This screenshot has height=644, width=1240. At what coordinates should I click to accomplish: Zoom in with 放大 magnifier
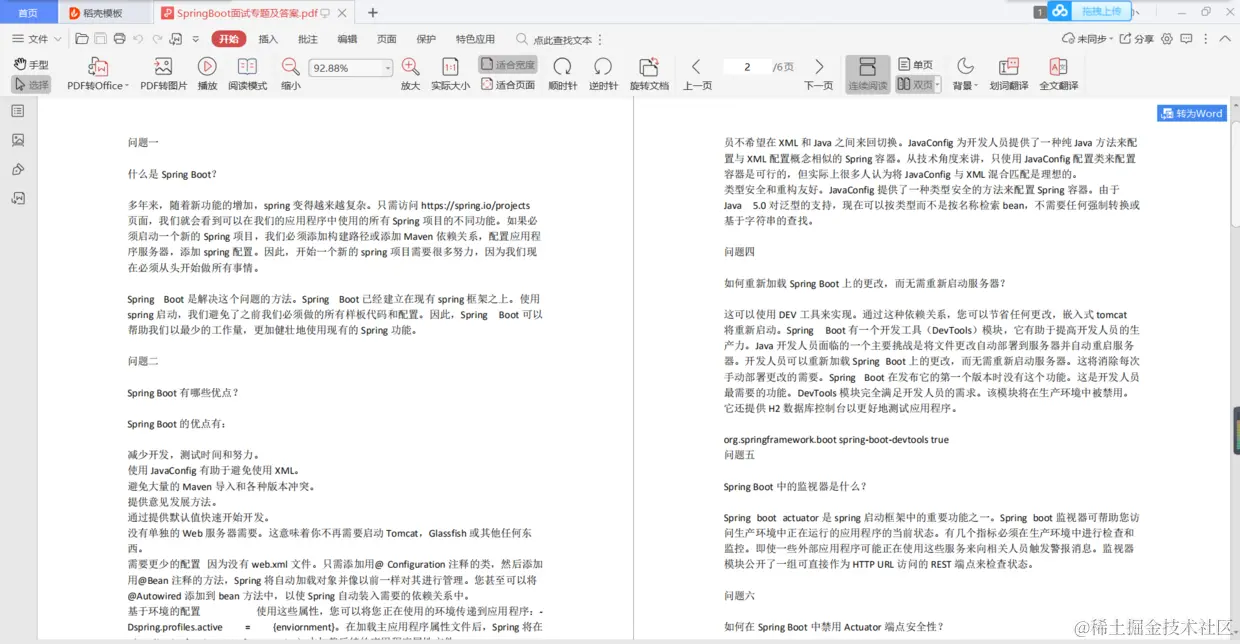(410, 74)
